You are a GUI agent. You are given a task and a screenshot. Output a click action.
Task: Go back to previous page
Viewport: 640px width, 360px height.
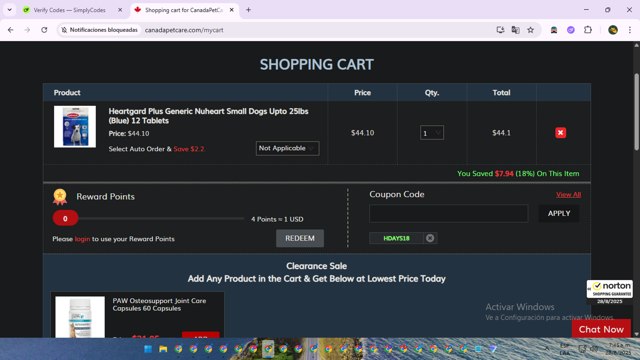(x=11, y=30)
